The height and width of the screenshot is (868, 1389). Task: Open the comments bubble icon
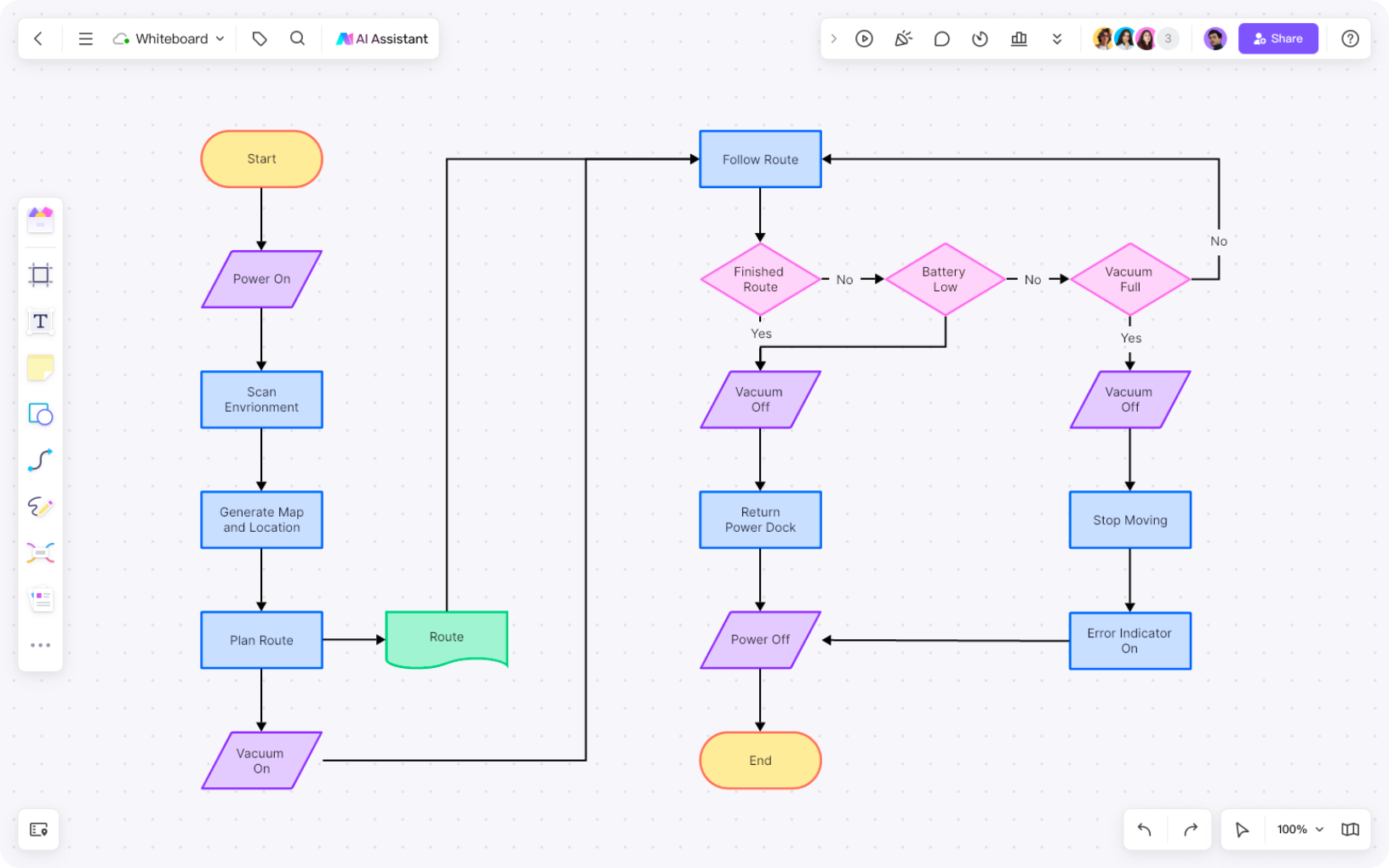[x=941, y=39]
